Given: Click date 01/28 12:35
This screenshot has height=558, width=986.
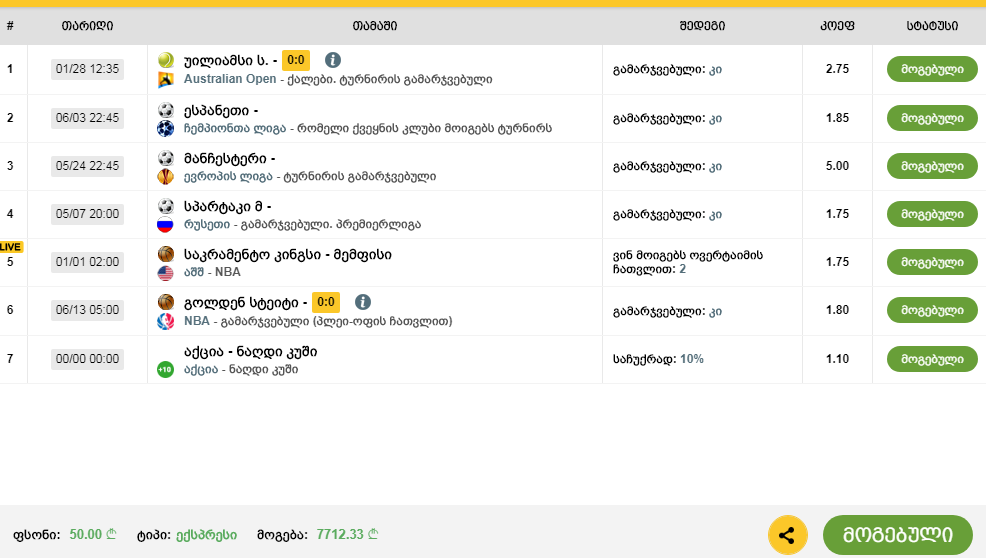Looking at the screenshot, I should (x=87, y=69).
